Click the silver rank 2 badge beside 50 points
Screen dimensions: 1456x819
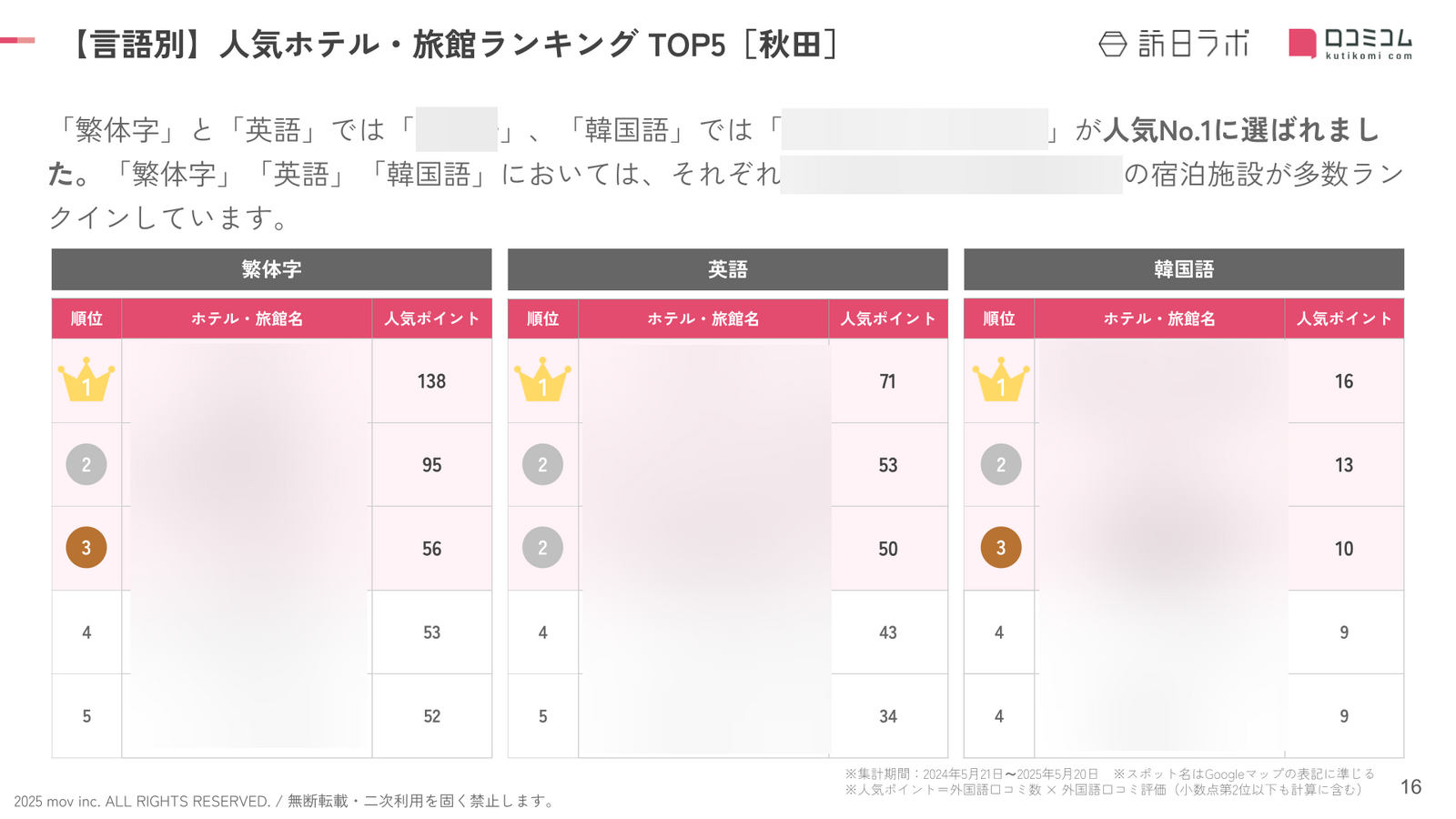[x=542, y=548]
